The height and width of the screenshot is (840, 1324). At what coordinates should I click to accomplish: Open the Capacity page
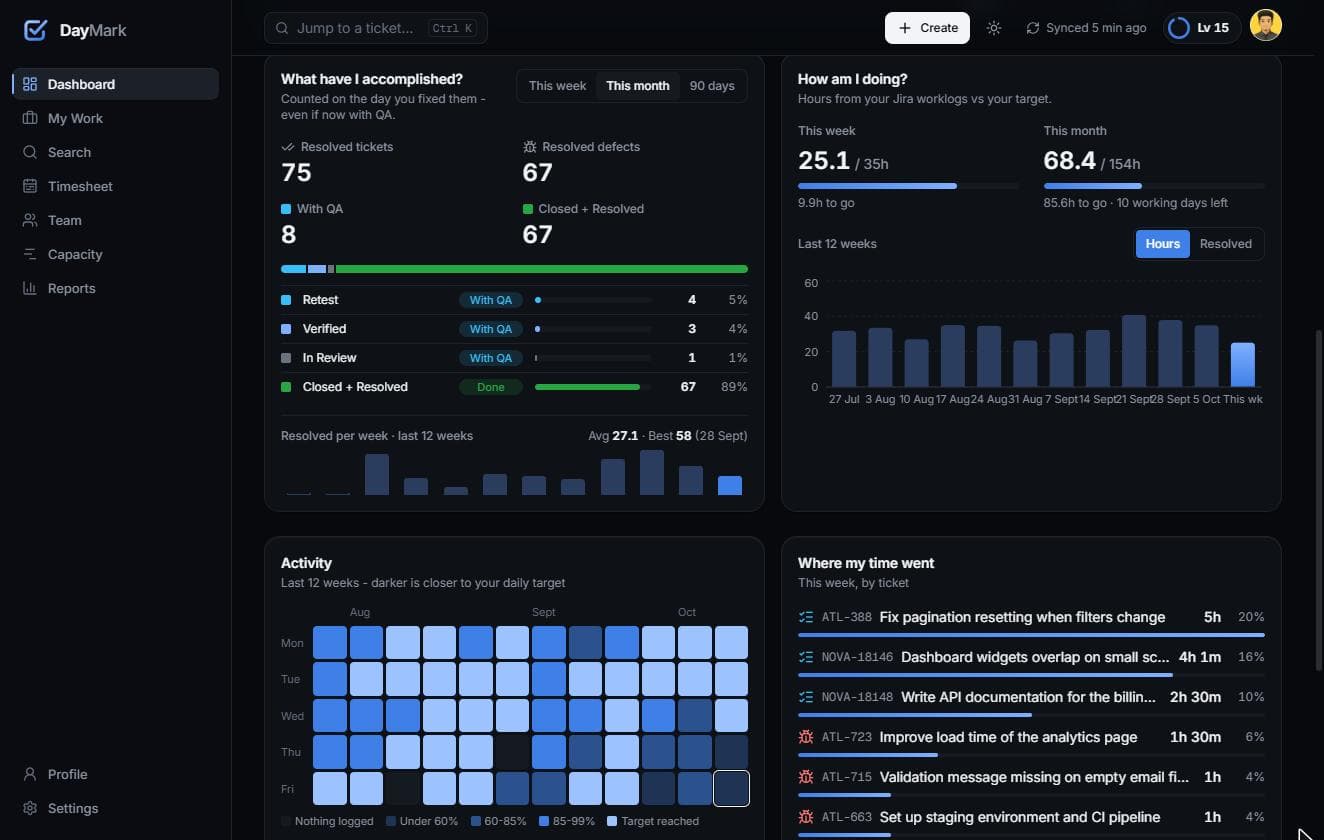pos(115,254)
